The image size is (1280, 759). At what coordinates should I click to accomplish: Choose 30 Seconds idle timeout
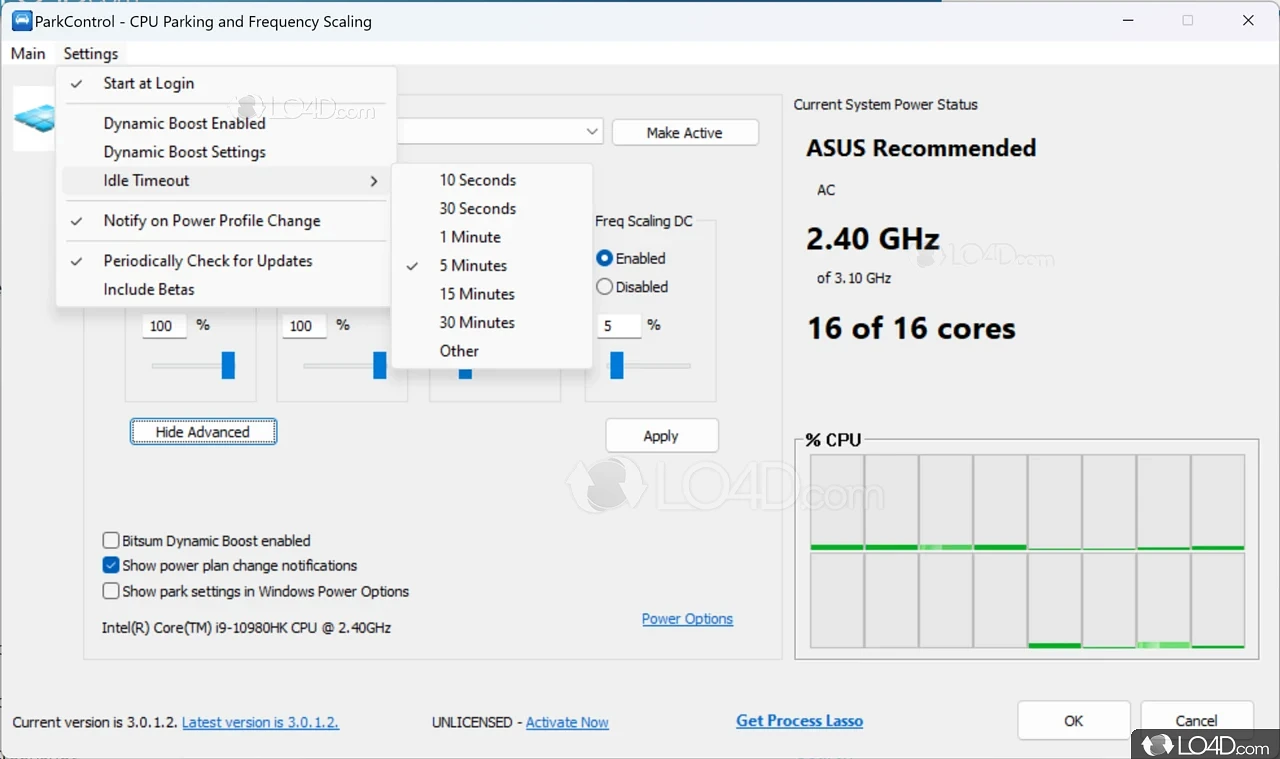[492, 209]
